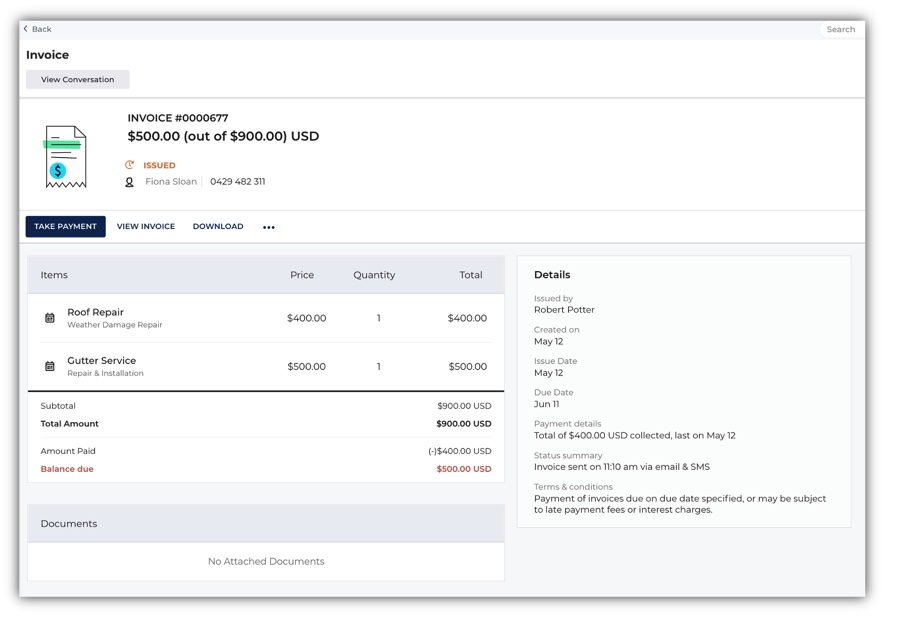Click the Balance due label
Viewport: 901px width, 618px height.
click(x=67, y=469)
